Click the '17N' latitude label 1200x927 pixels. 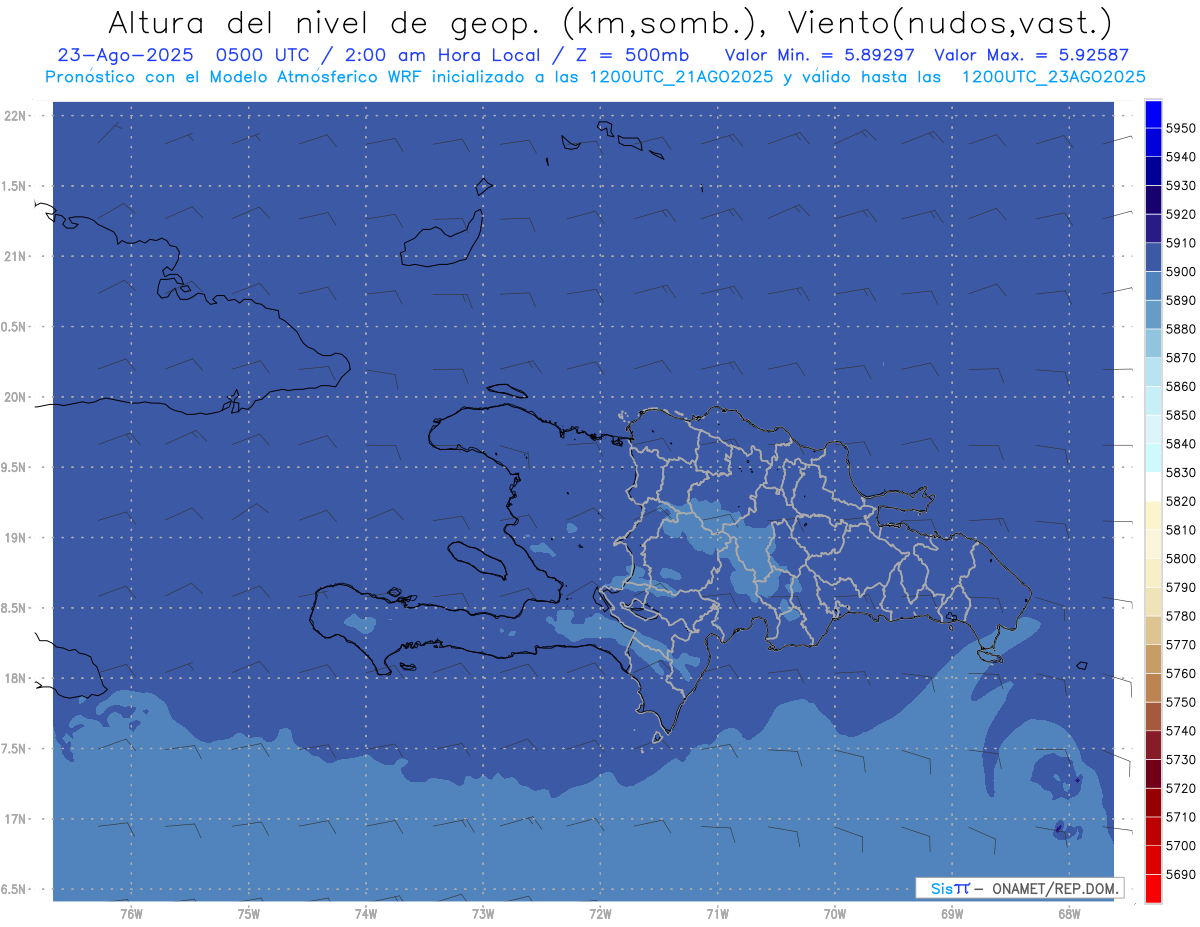17,819
